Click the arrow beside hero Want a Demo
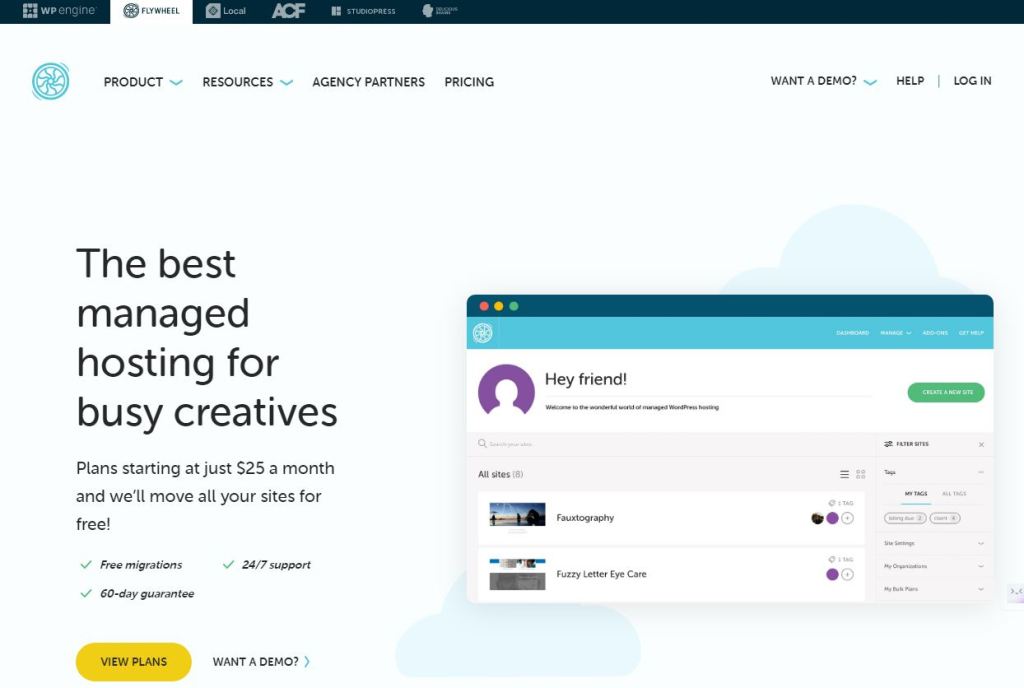1024x688 pixels. pyautogui.click(x=307, y=662)
